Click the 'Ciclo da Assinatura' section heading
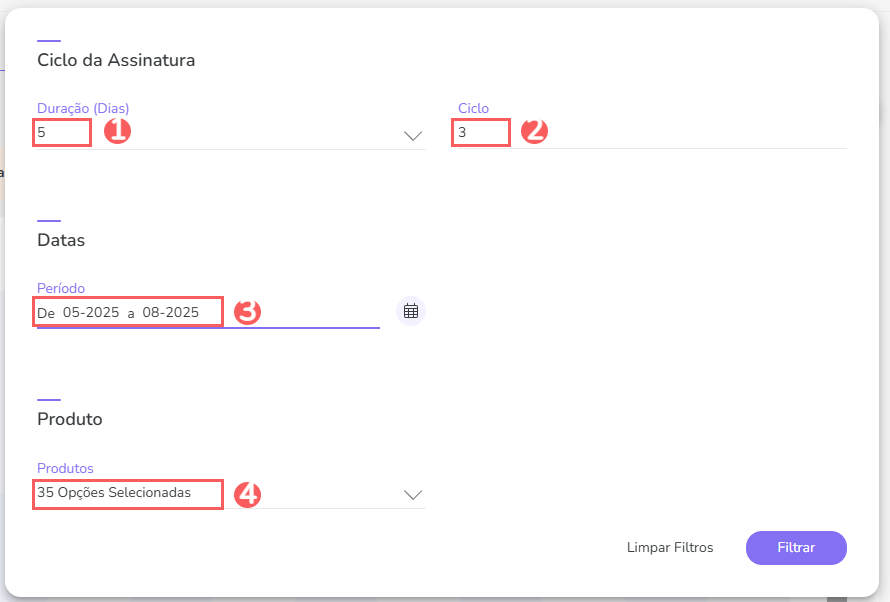 pos(116,60)
